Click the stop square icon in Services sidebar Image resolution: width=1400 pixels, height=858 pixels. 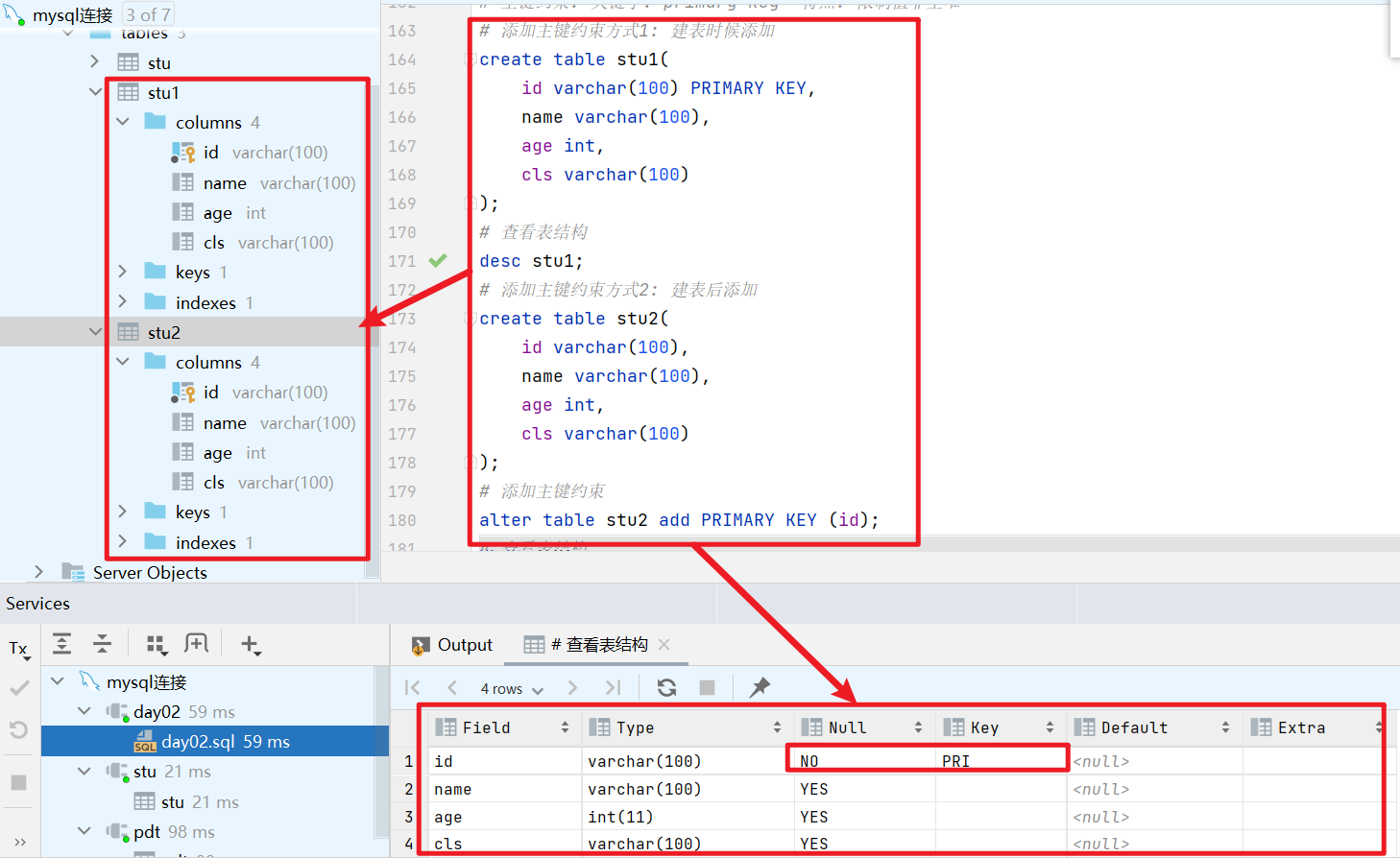pos(18,782)
